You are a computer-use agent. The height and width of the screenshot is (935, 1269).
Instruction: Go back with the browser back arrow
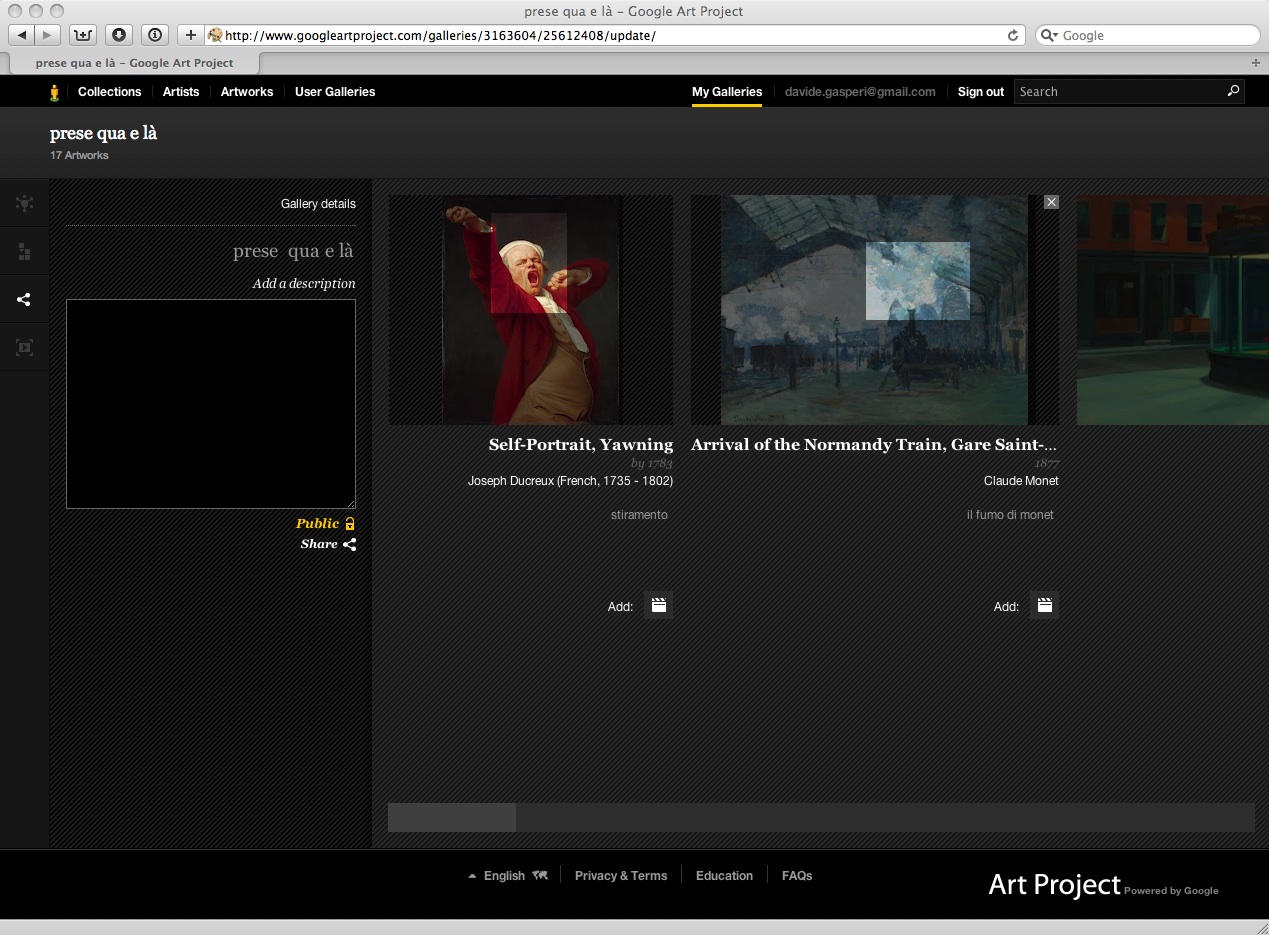pos(22,35)
